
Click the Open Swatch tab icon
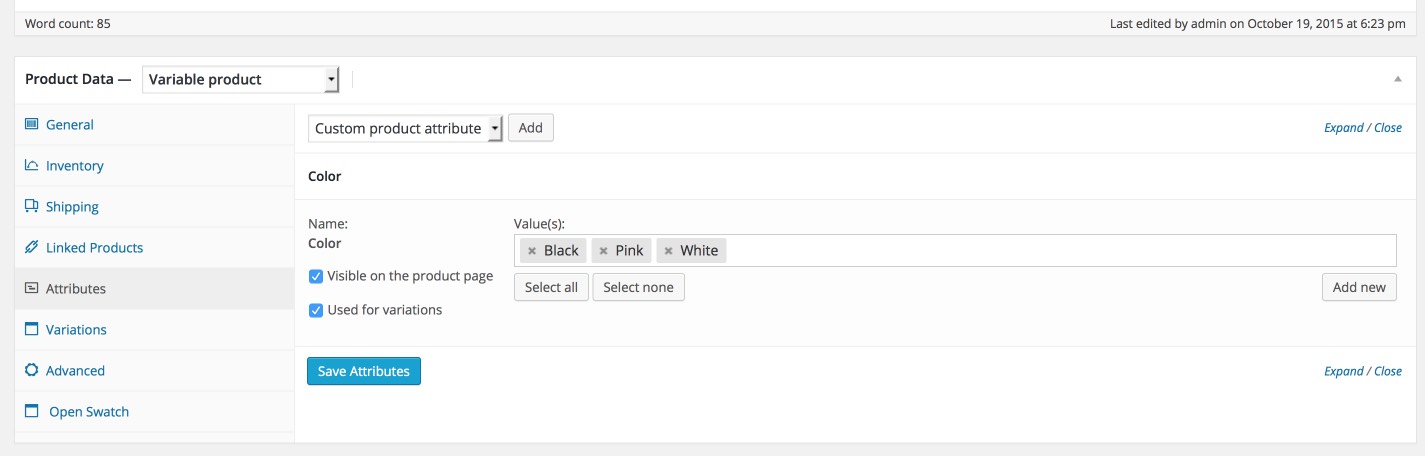click(32, 412)
